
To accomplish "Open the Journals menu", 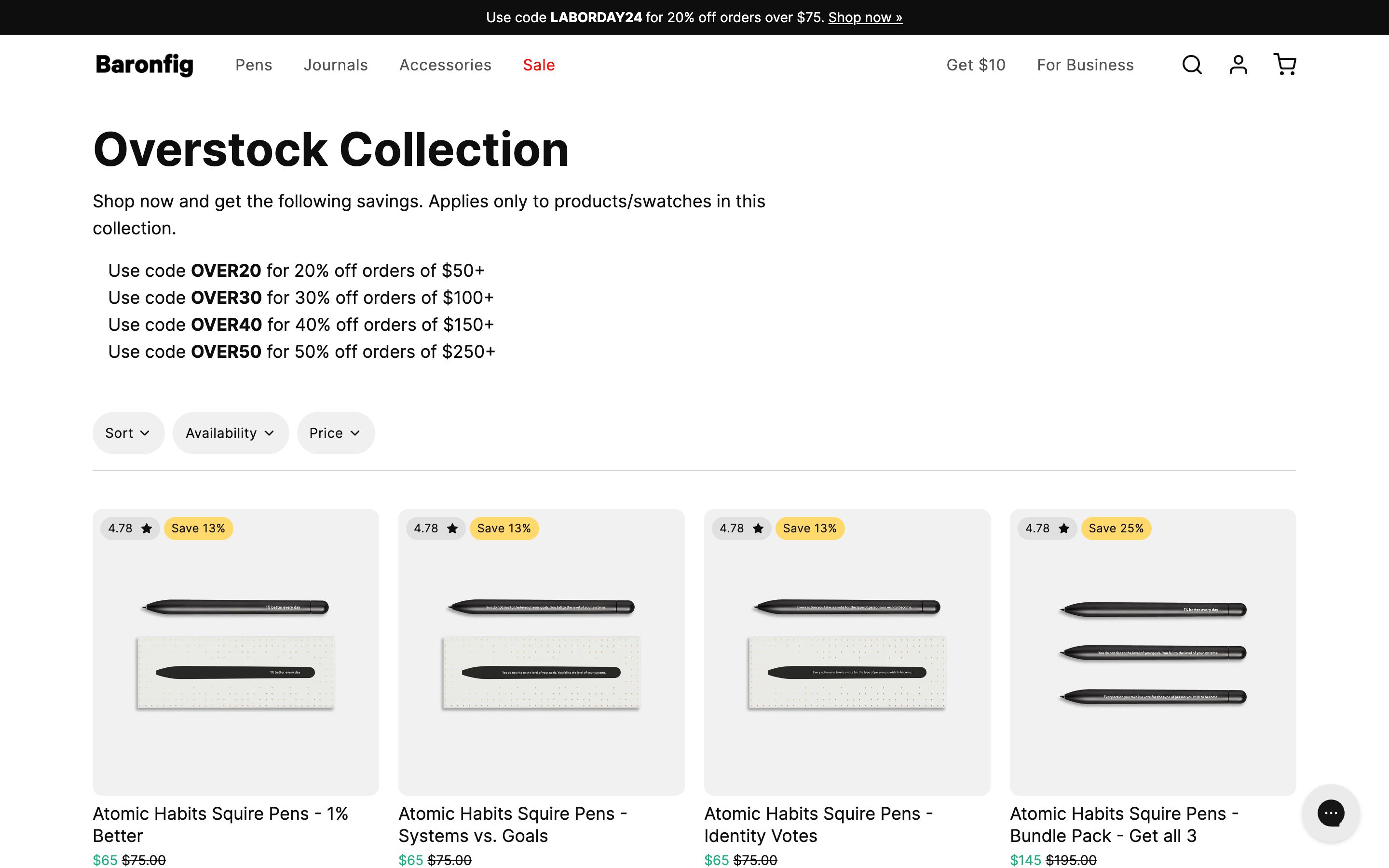I will pyautogui.click(x=336, y=65).
